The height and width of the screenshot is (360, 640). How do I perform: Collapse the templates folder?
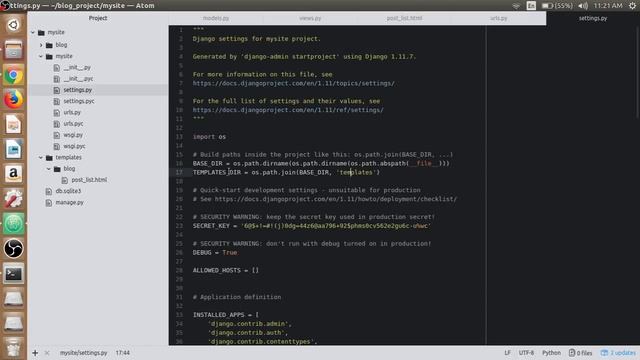click(x=41, y=158)
